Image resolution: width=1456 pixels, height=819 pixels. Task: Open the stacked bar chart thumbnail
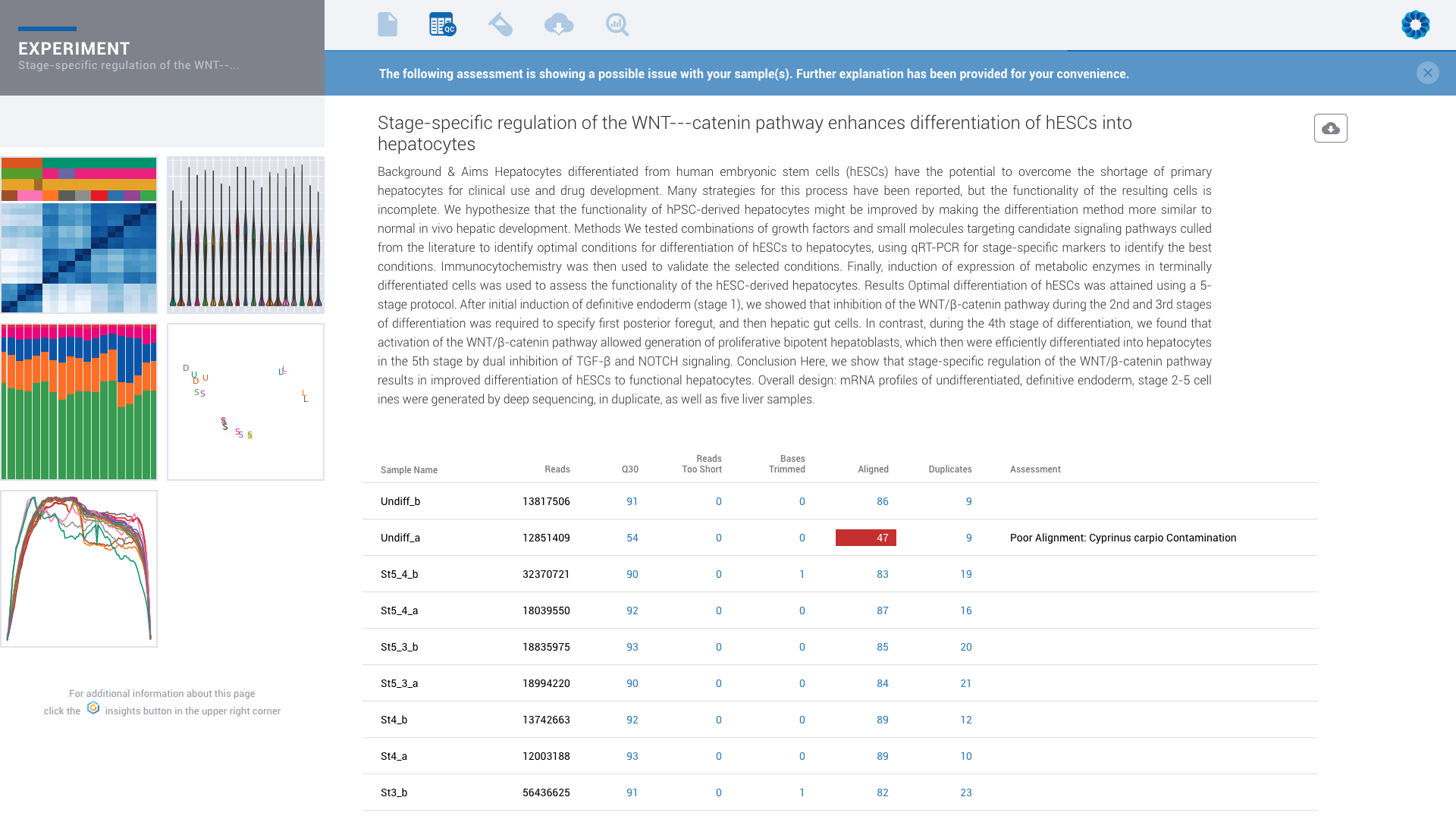[79, 402]
